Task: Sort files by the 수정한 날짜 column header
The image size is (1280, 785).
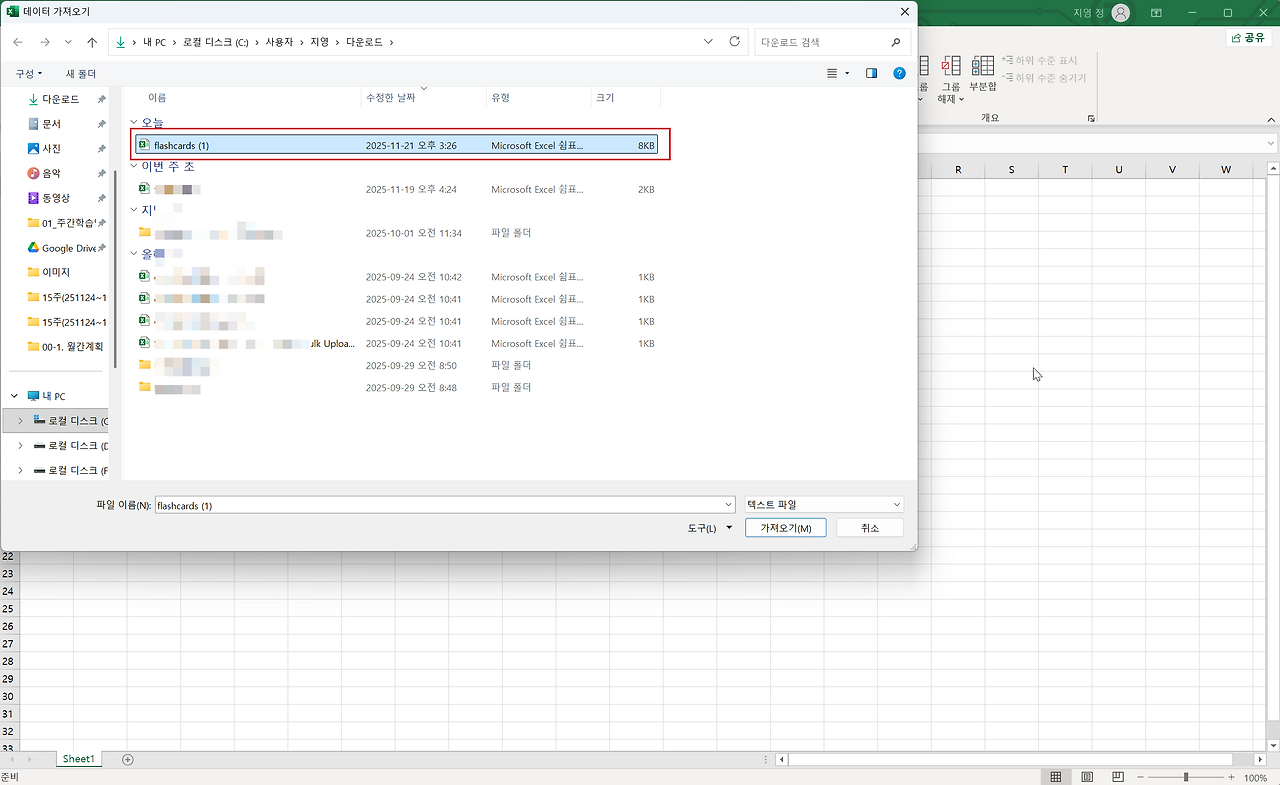Action: (x=392, y=97)
